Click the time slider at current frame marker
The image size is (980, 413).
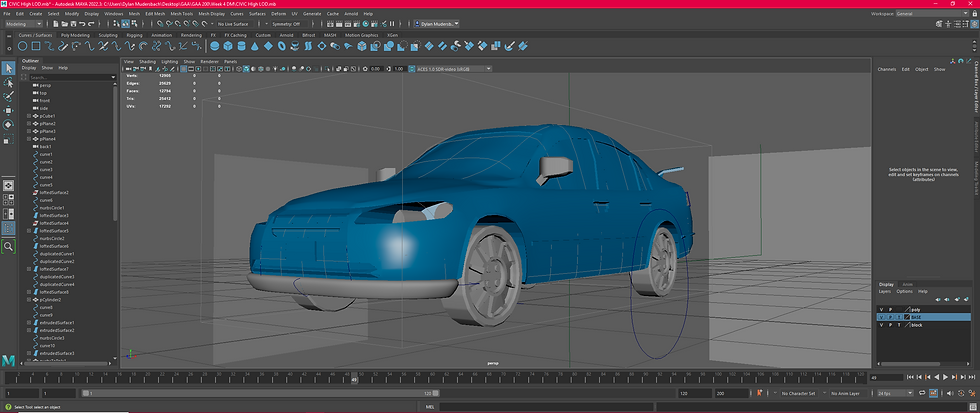coord(353,378)
